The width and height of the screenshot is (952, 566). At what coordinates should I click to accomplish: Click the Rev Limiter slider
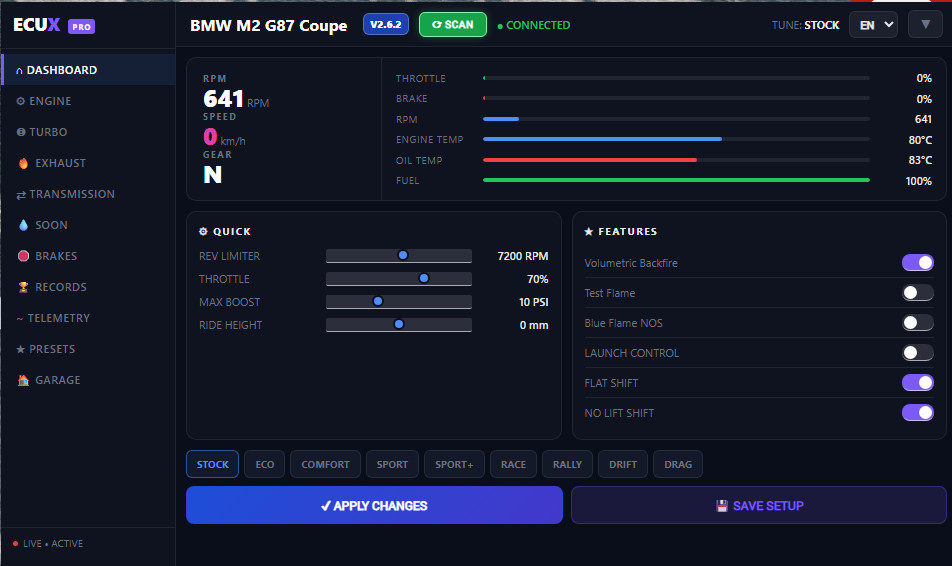click(399, 256)
